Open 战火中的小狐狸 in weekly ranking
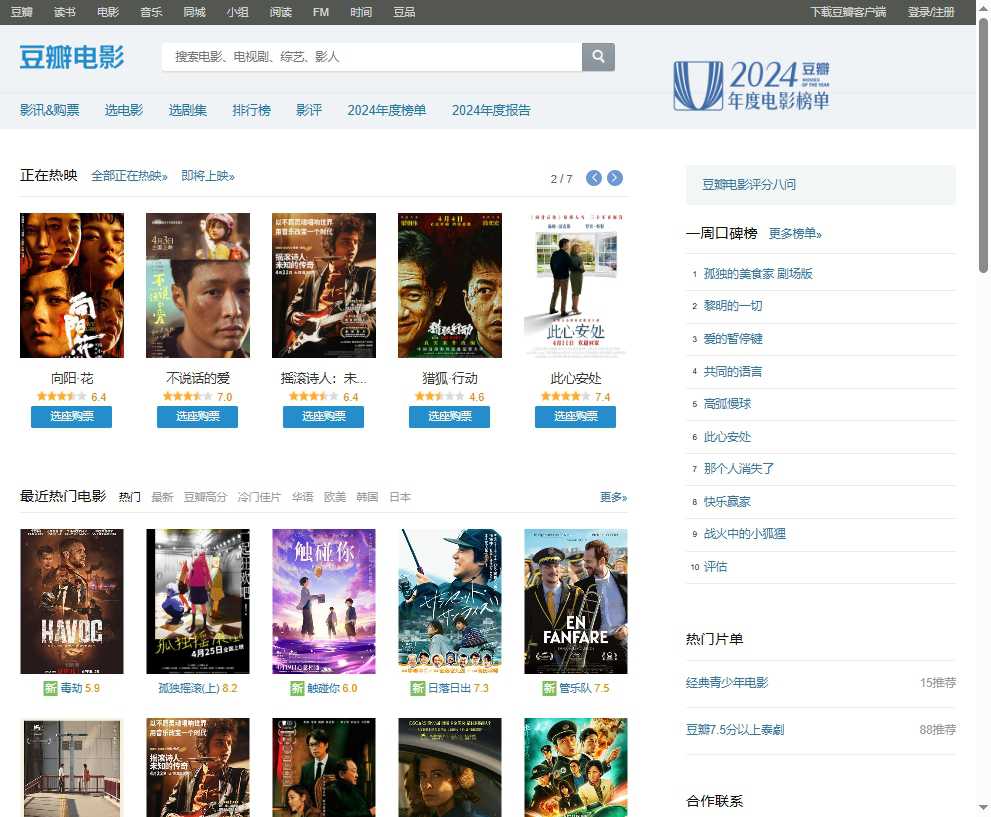Viewport: 991px width, 817px height. (745, 534)
